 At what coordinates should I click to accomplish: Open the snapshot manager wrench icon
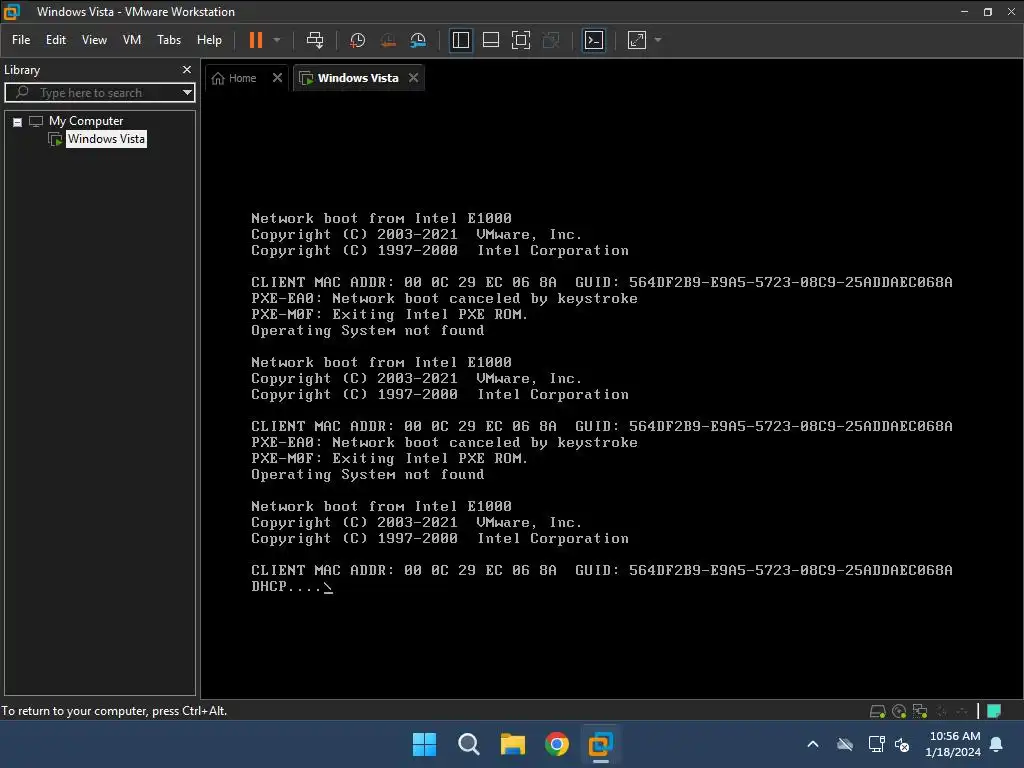418,40
